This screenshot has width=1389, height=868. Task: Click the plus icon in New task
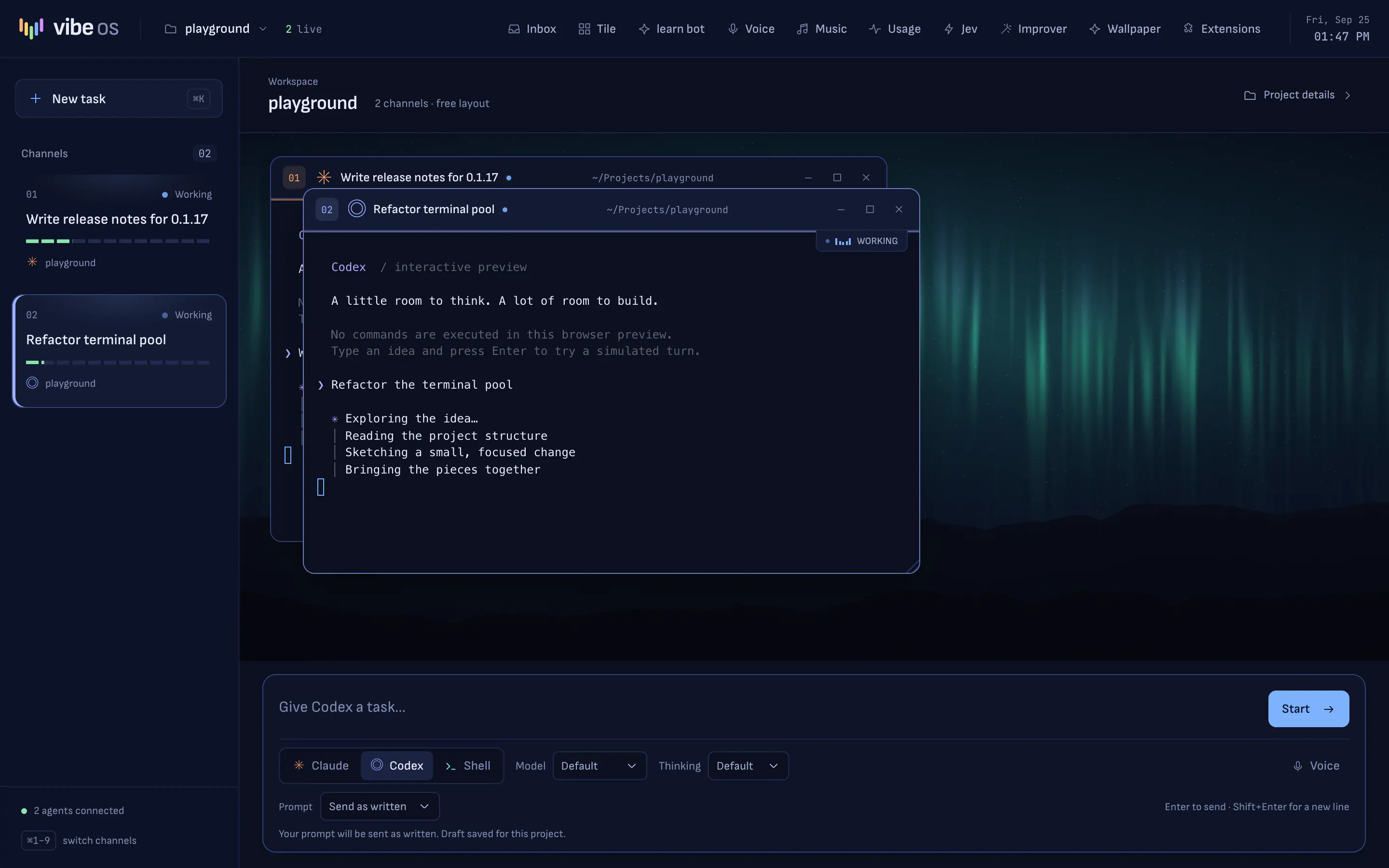(36, 99)
